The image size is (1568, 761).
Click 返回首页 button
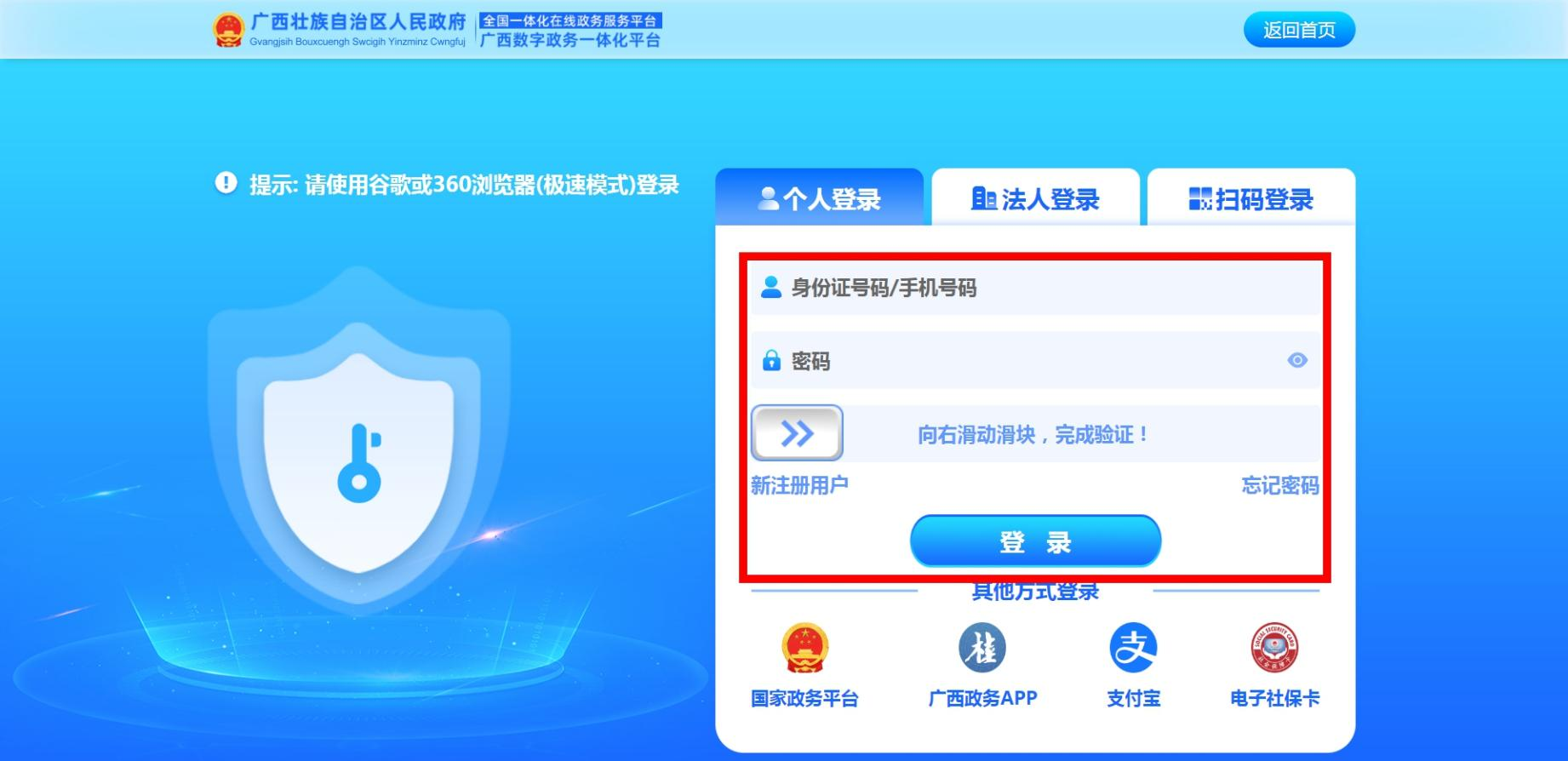[x=1299, y=30]
